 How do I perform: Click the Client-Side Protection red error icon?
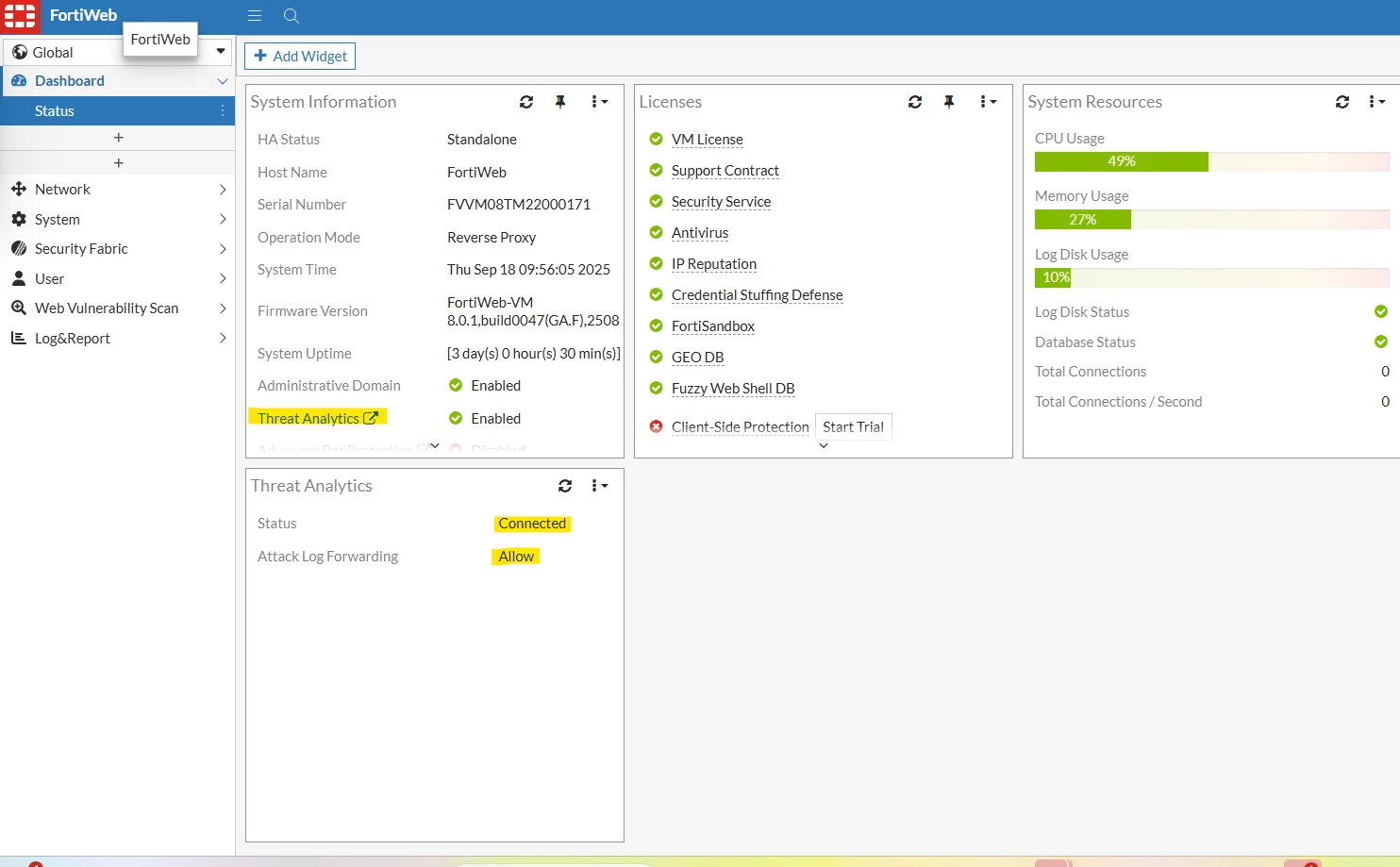pyautogui.click(x=657, y=426)
